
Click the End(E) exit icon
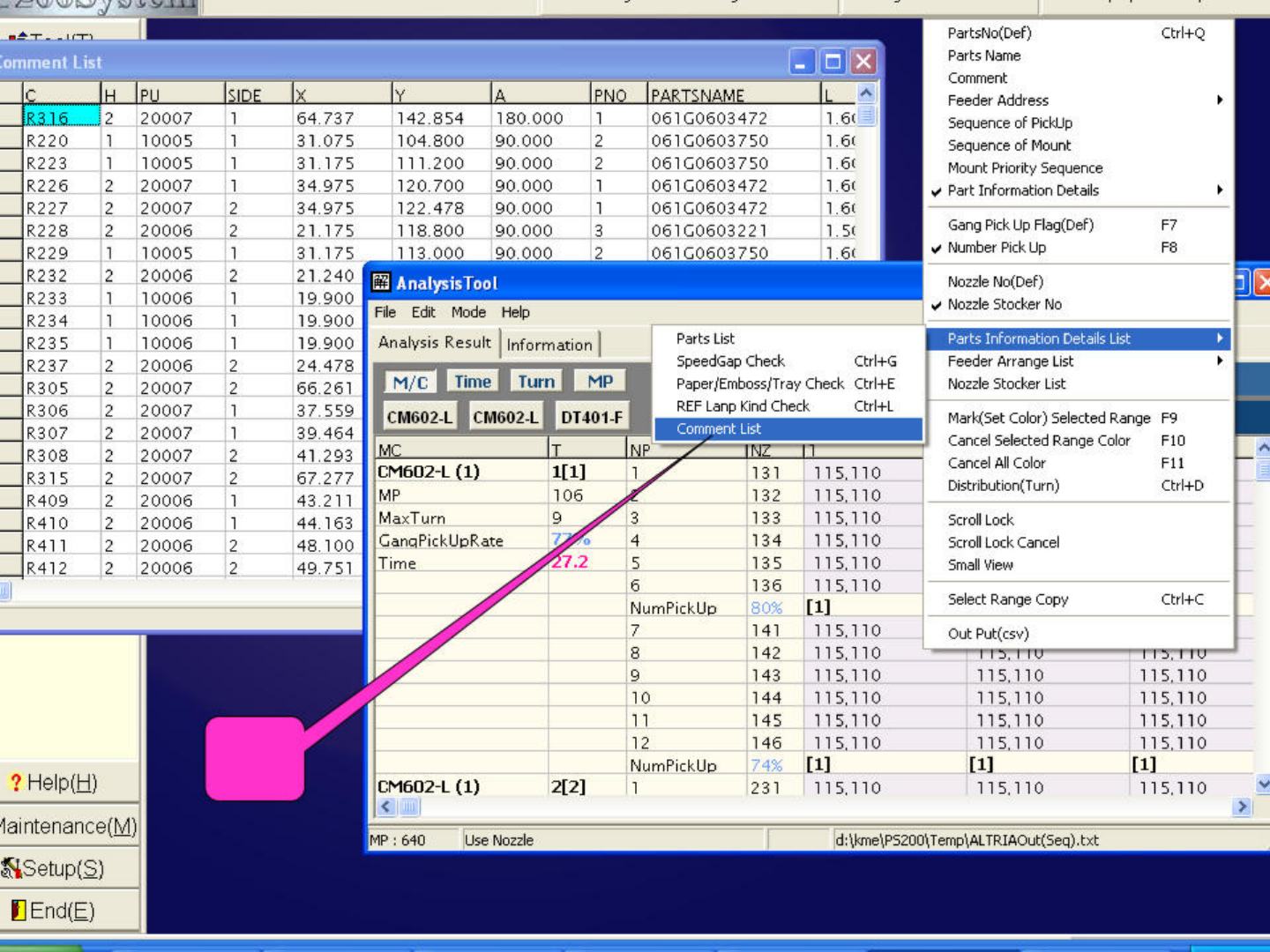(x=18, y=911)
